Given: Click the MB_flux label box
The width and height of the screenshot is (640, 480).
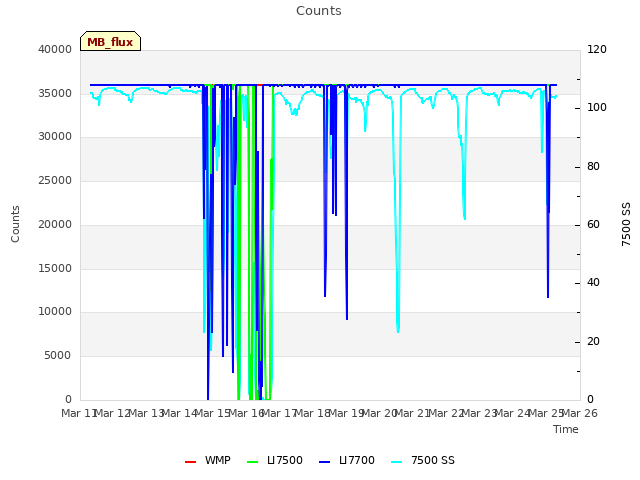Looking at the screenshot, I should click(x=110, y=41).
